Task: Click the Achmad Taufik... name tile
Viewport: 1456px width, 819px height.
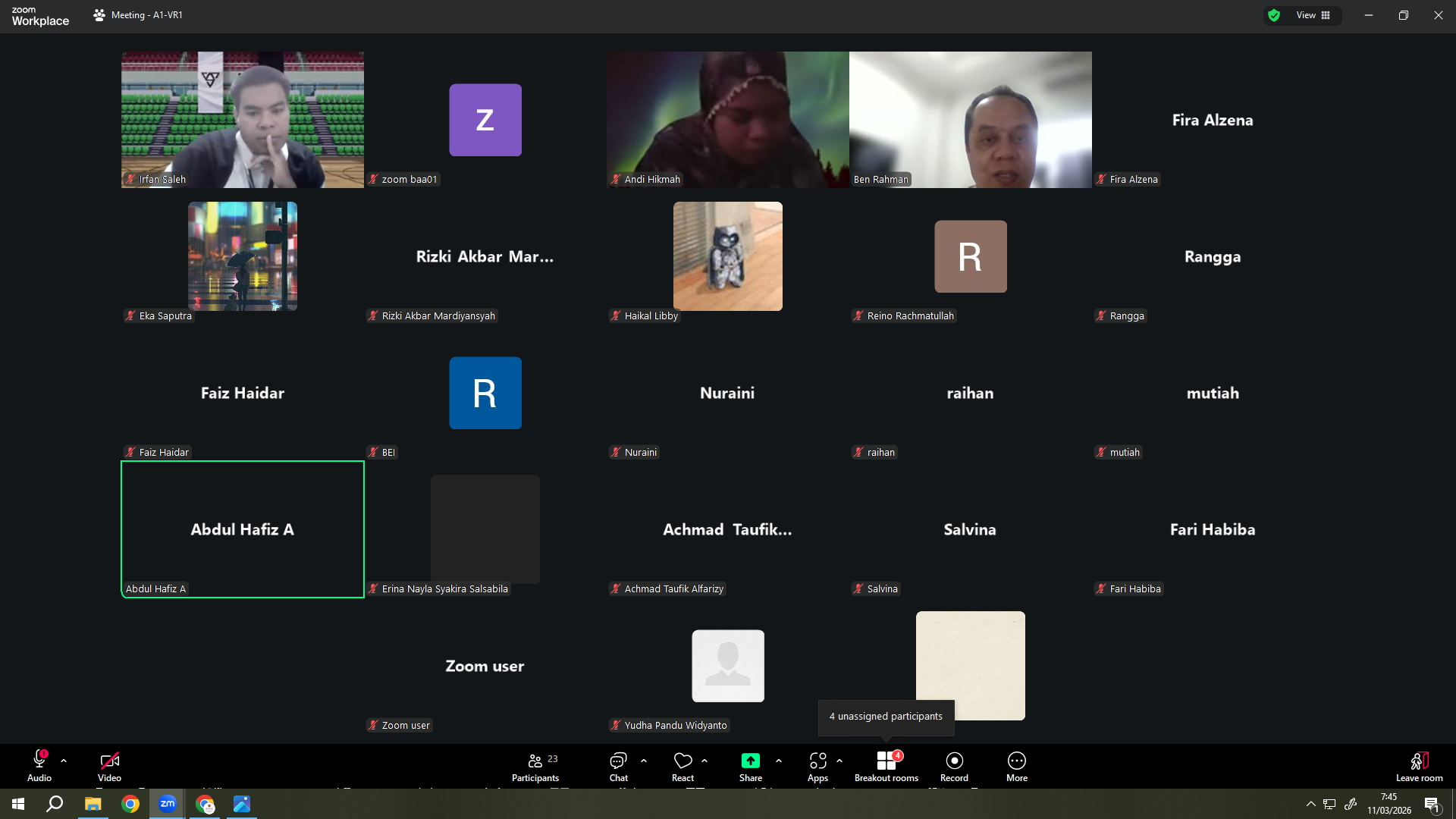Action: point(728,529)
